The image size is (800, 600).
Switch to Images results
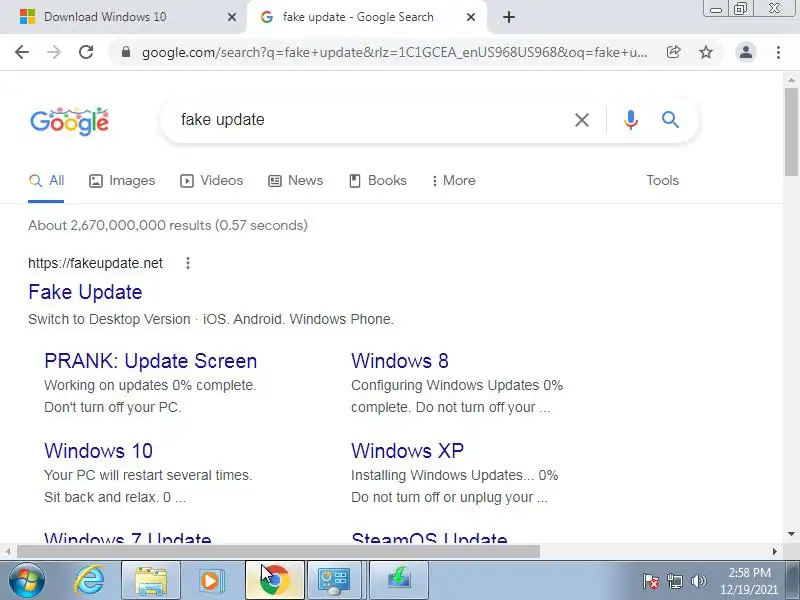point(122,181)
